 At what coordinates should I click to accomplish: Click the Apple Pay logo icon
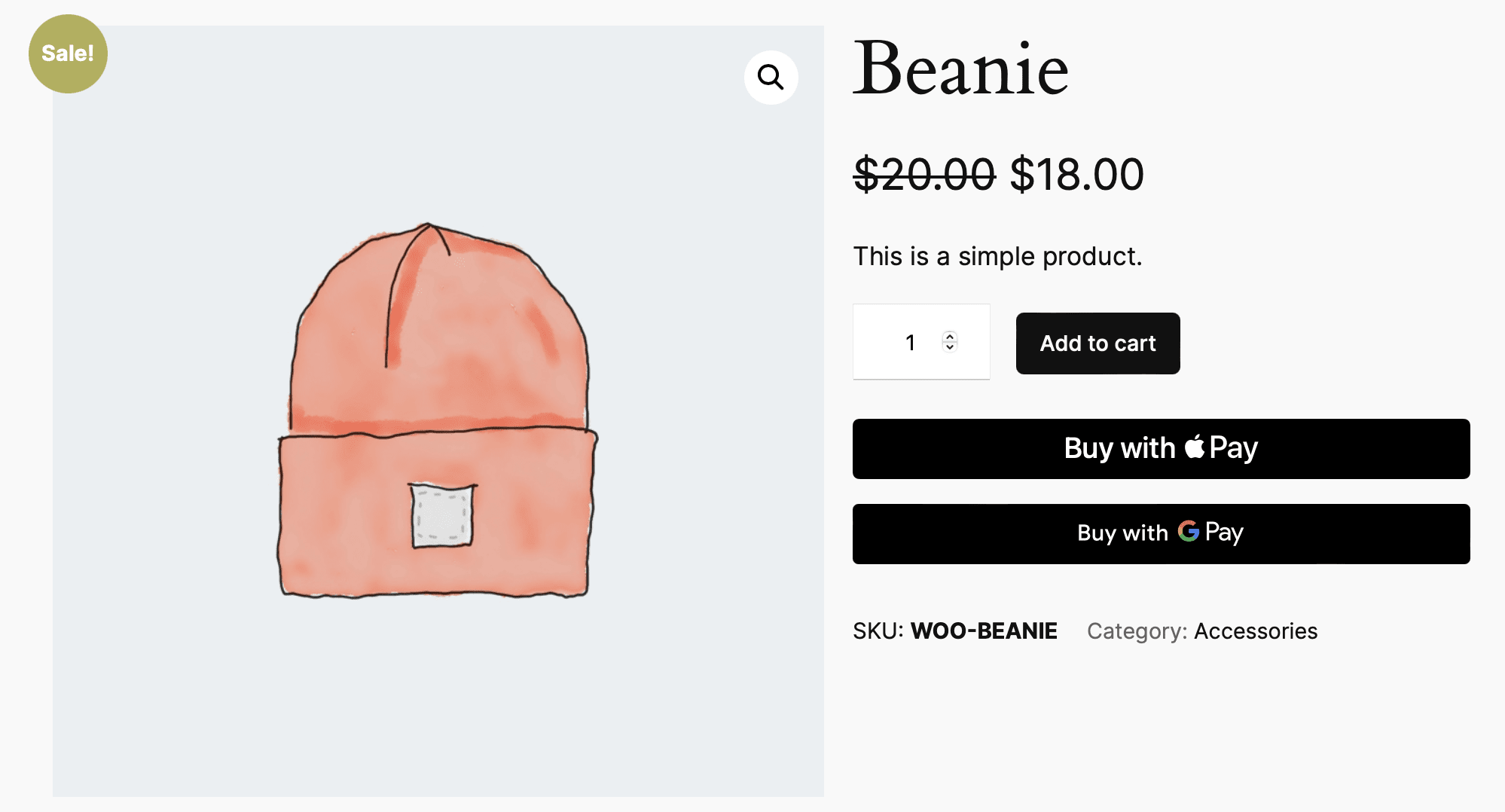pyautogui.click(x=1194, y=447)
